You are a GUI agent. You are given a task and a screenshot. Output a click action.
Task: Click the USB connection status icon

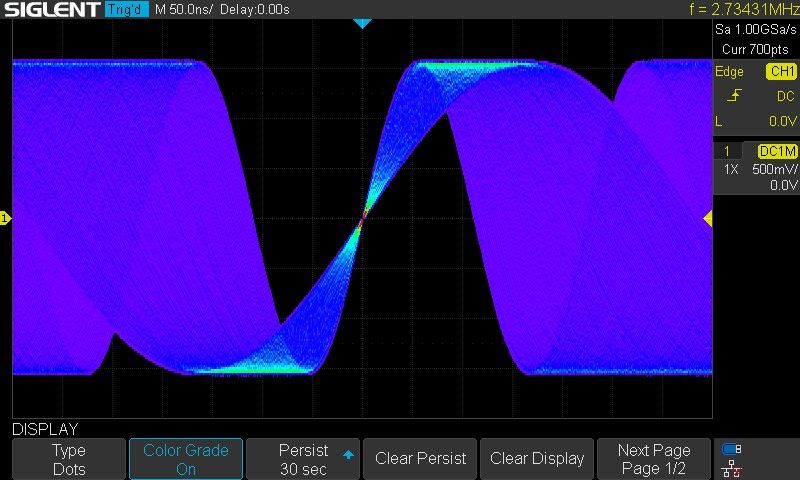point(732,449)
